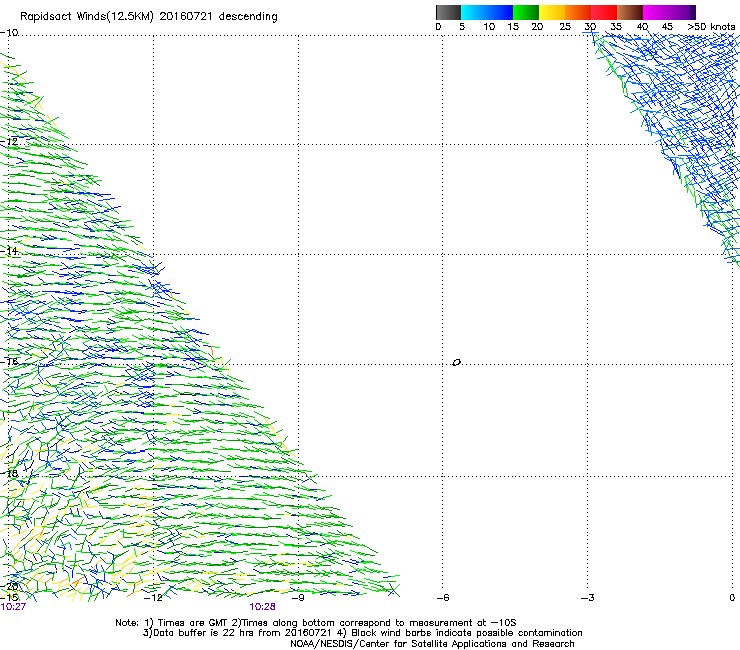Click the purple '10:28' time label

tap(262, 607)
